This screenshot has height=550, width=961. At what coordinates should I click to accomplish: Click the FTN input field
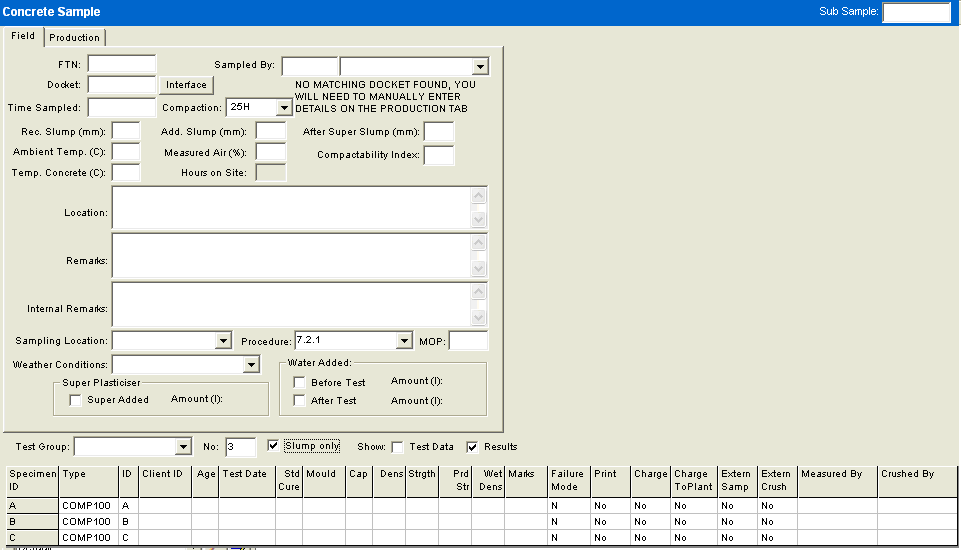click(122, 65)
